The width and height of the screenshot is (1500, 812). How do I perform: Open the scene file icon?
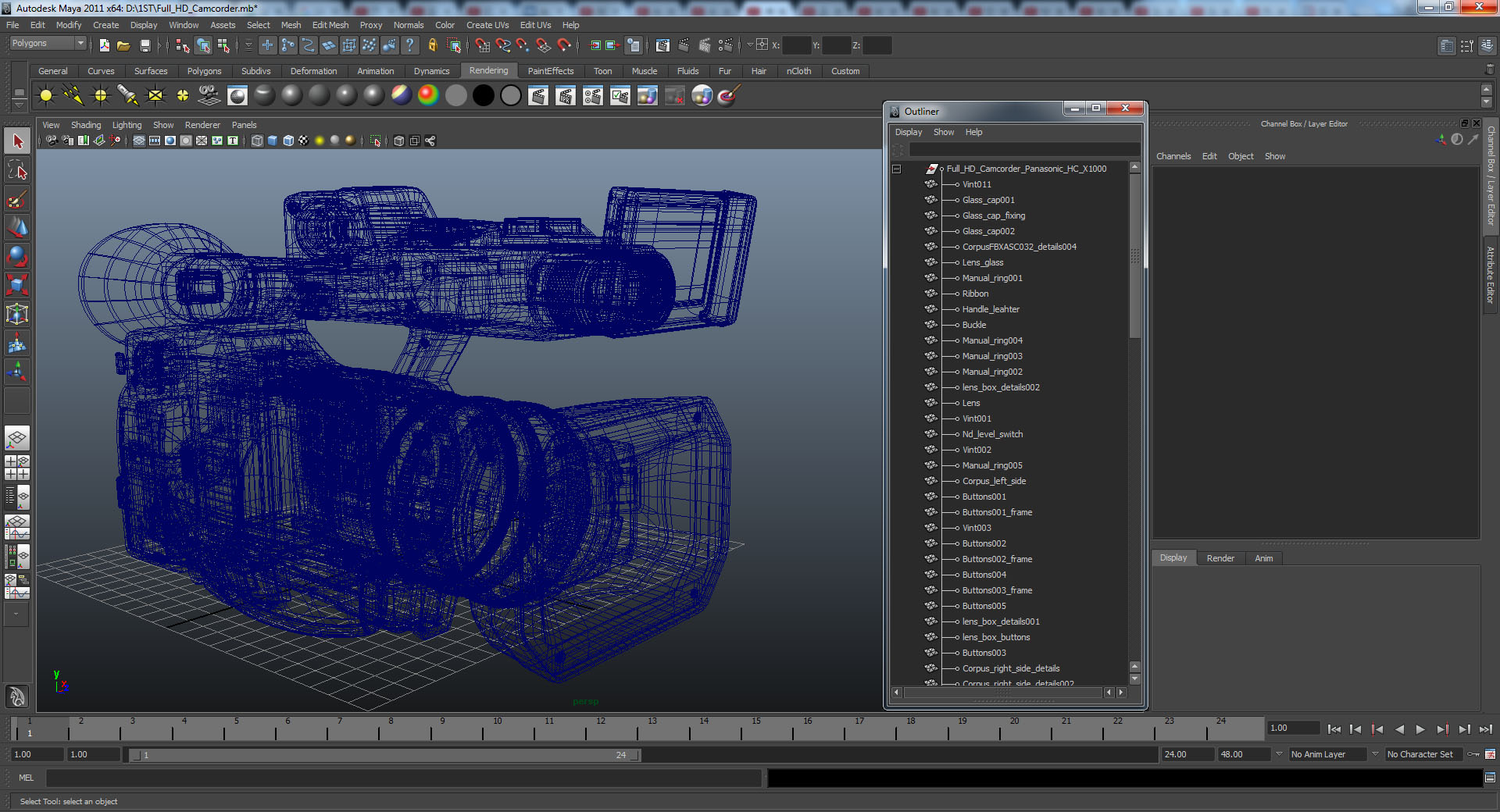pos(123,45)
